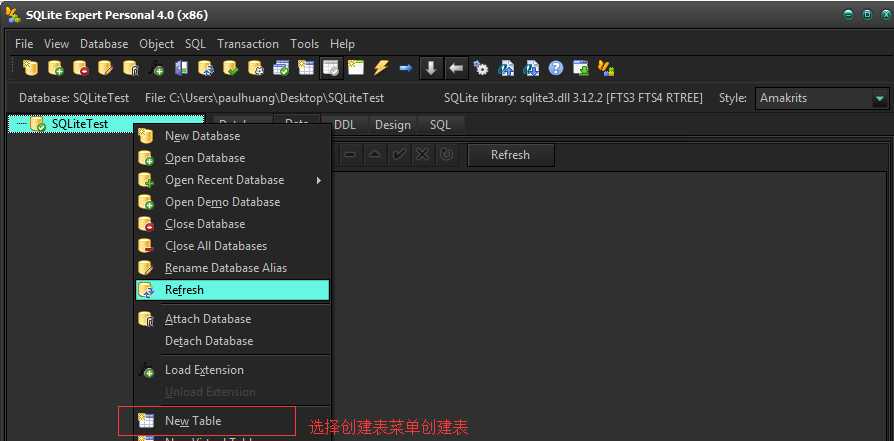Screen dimensions: 894x441
Task: Click the window with green download arrow icon
Action: [x=581, y=68]
